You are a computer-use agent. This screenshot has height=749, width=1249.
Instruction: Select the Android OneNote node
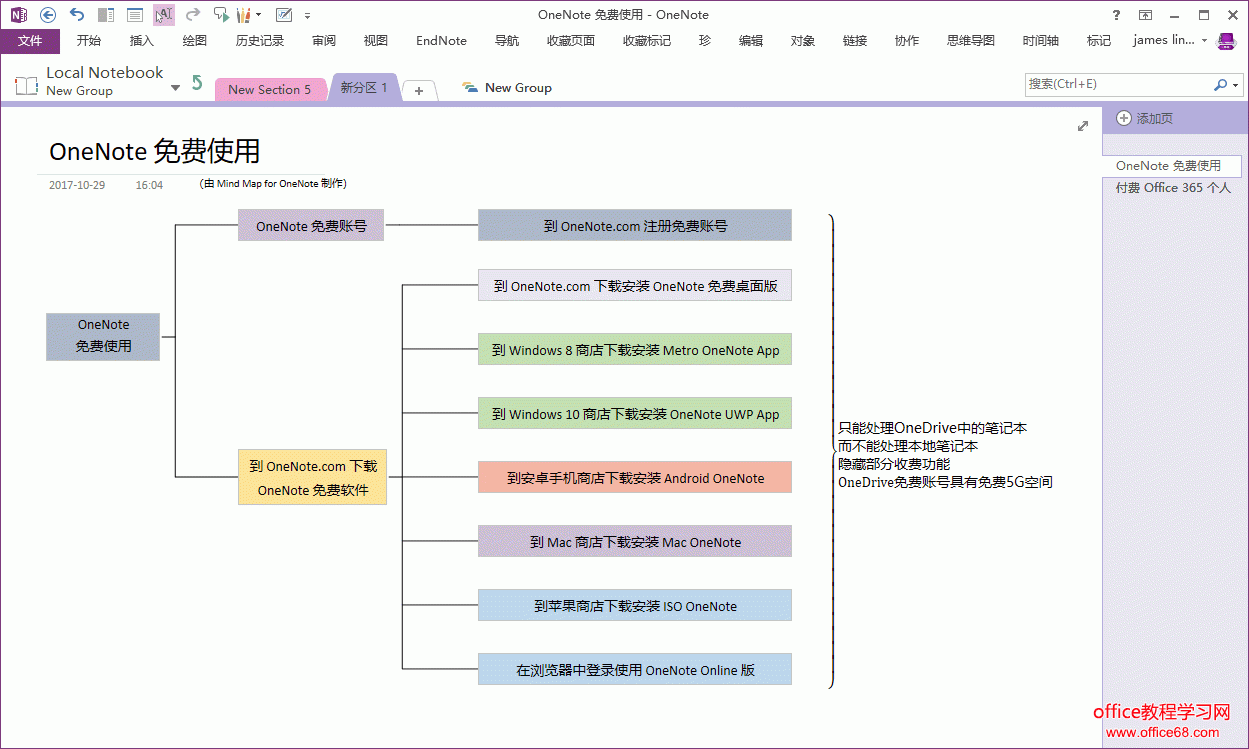tap(635, 478)
